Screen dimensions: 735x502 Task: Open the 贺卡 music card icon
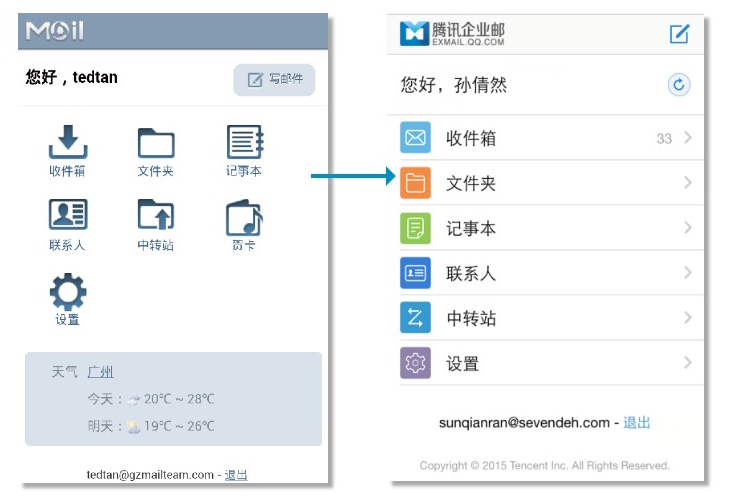click(244, 217)
